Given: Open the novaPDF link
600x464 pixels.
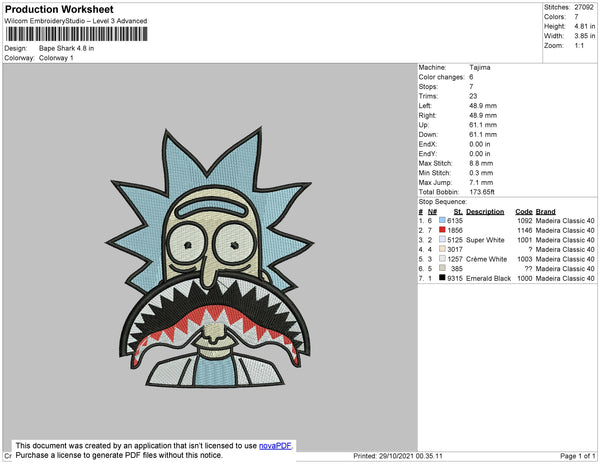Looking at the screenshot, I should pyautogui.click(x=275, y=446).
